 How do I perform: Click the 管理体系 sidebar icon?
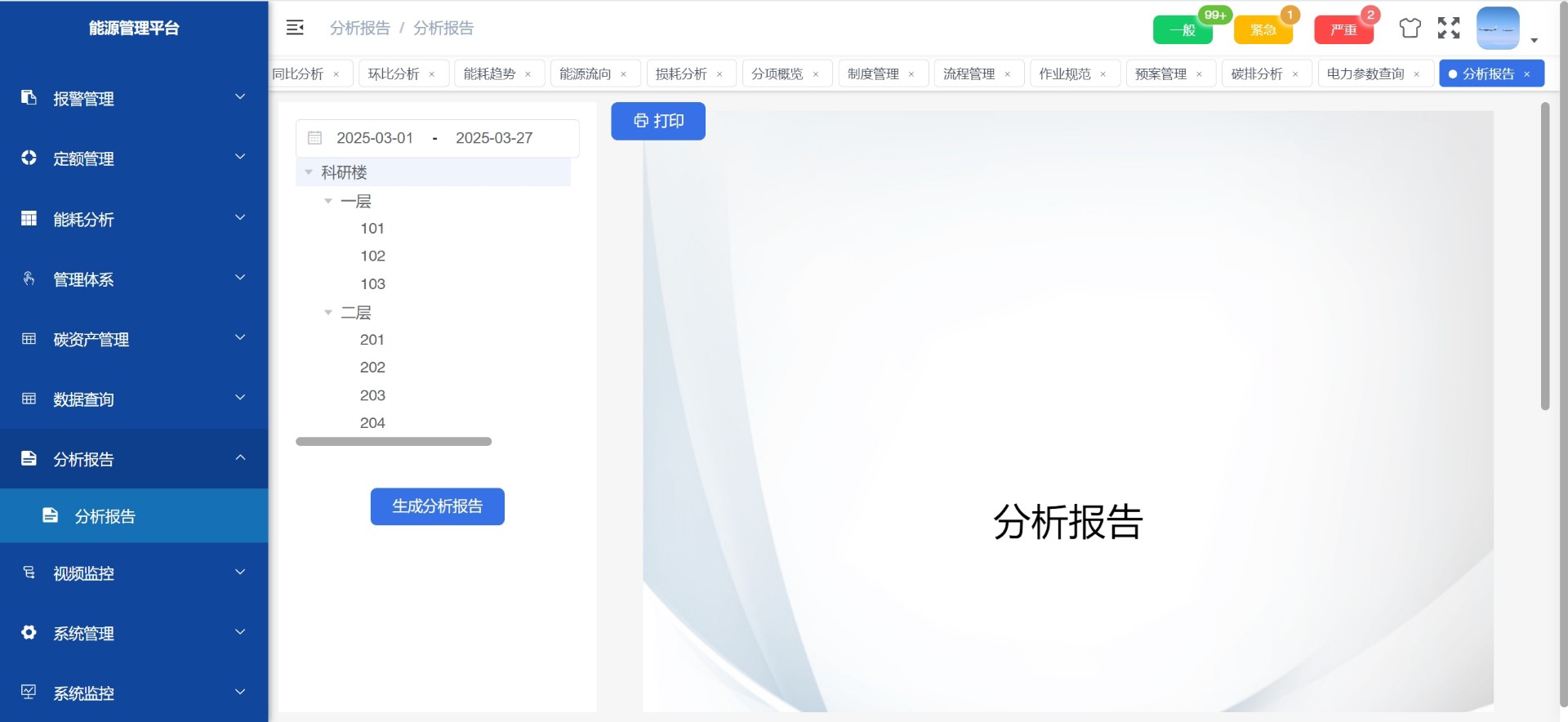point(29,279)
